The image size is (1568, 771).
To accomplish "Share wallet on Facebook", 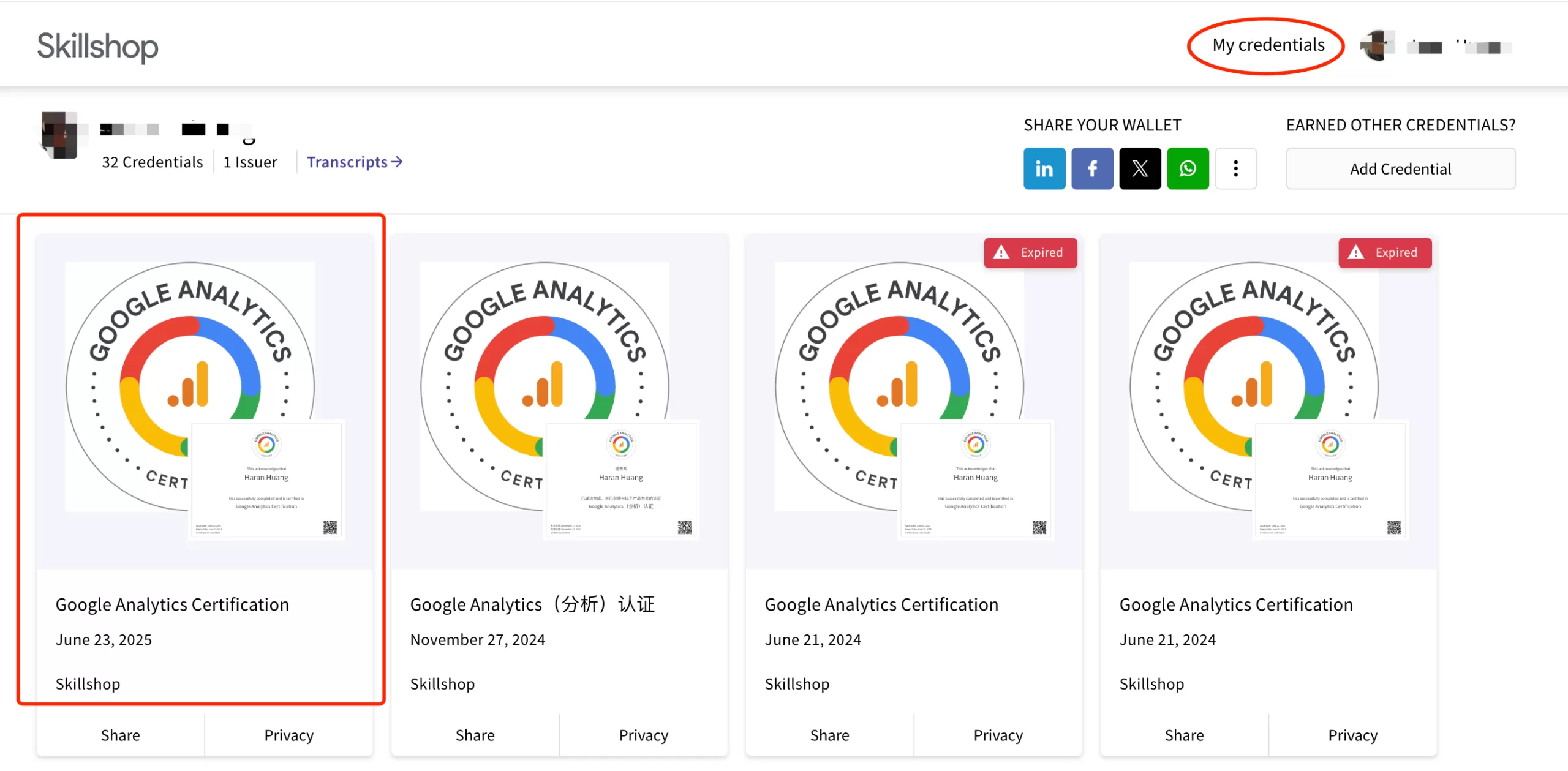I will (x=1092, y=168).
